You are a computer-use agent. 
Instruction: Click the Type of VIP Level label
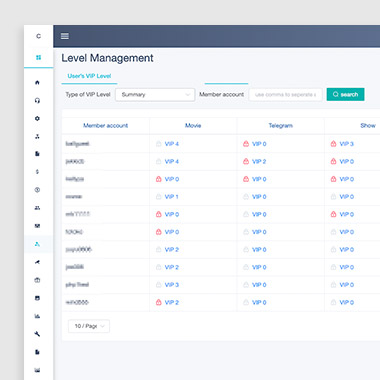88,94
